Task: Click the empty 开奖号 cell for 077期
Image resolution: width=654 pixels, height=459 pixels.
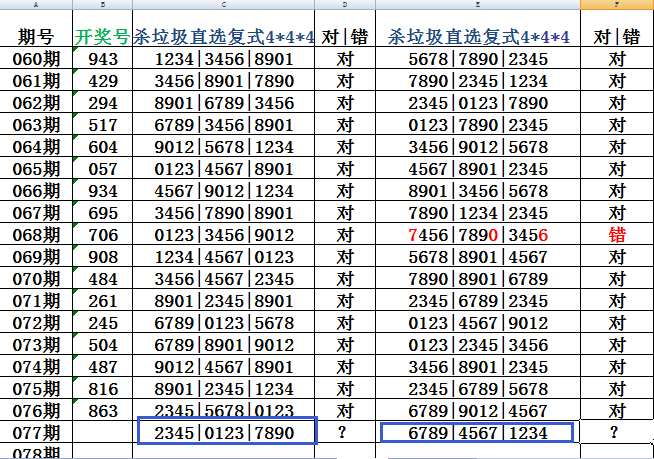Action: [102, 431]
